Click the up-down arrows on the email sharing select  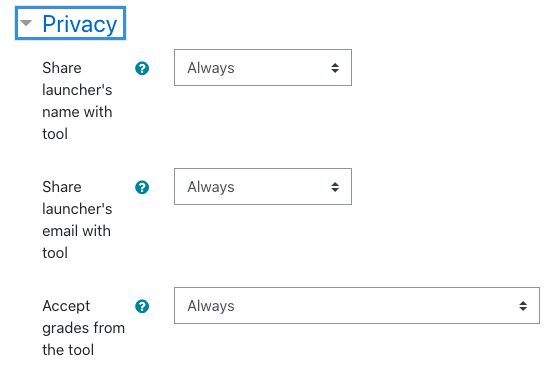coord(335,187)
